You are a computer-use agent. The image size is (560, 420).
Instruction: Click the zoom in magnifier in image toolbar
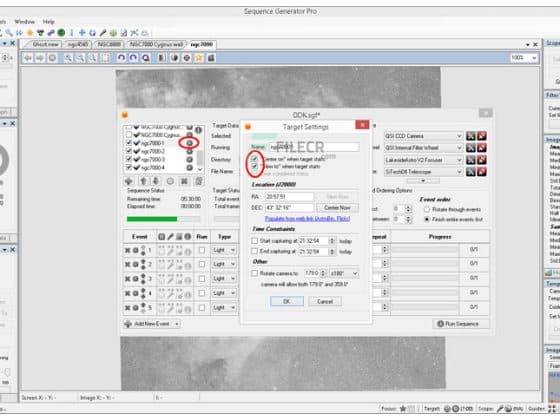pyautogui.click(x=68, y=58)
